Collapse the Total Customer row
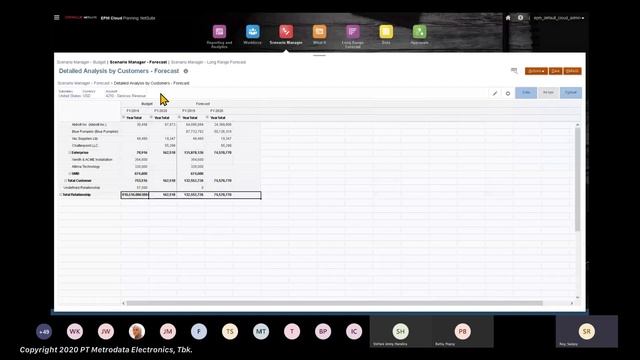Viewport: 640px width, 360px height. point(65,180)
